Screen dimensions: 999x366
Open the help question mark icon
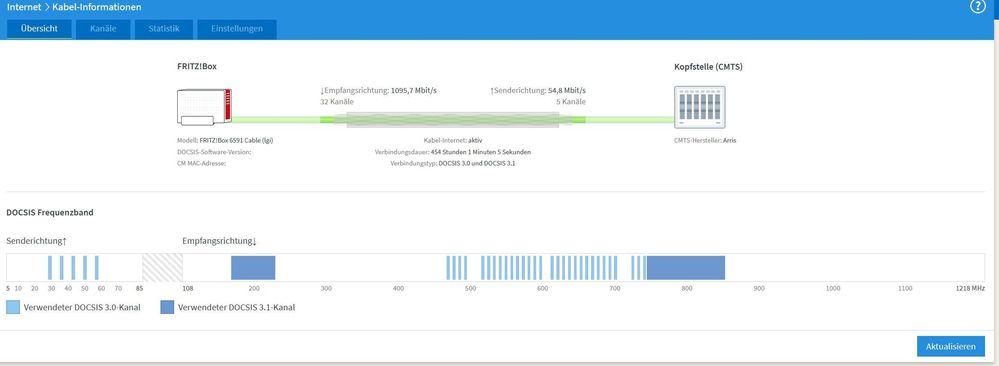point(977,7)
